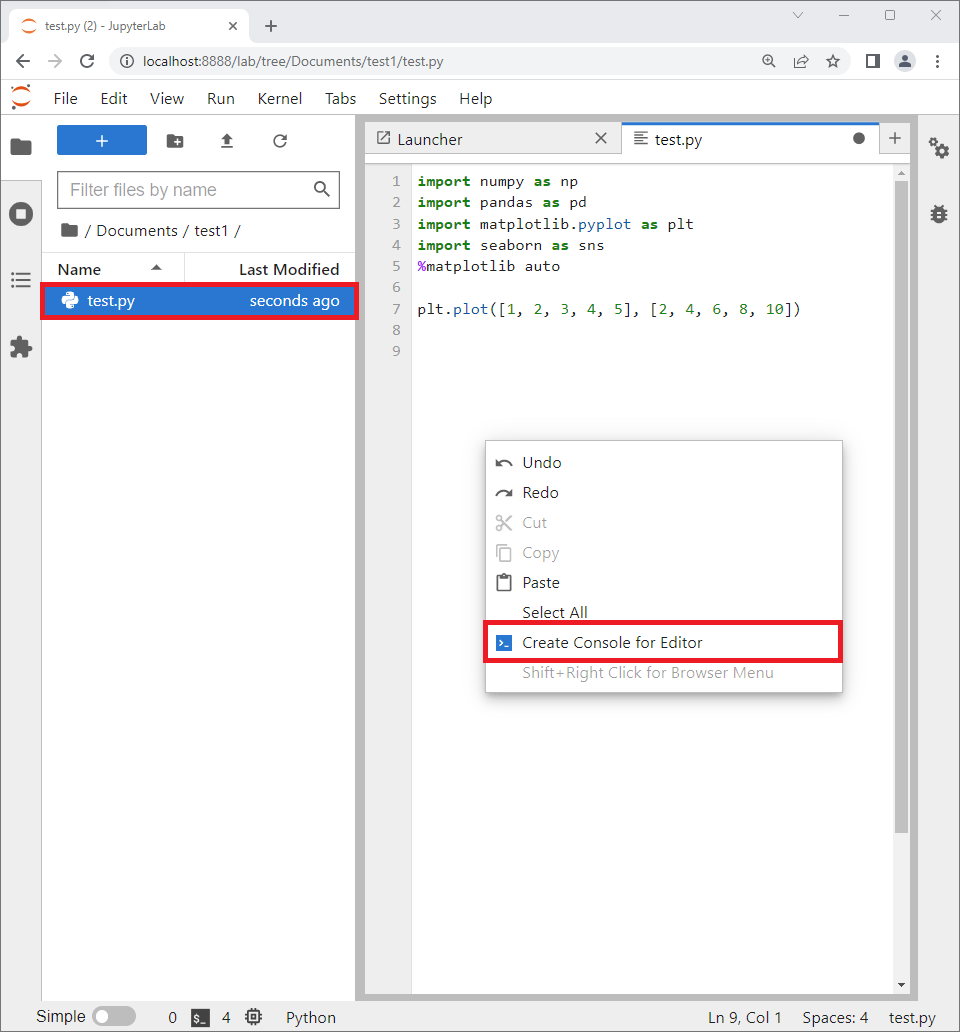Open the property inspector gears icon
960x1032 pixels.
pos(938,148)
